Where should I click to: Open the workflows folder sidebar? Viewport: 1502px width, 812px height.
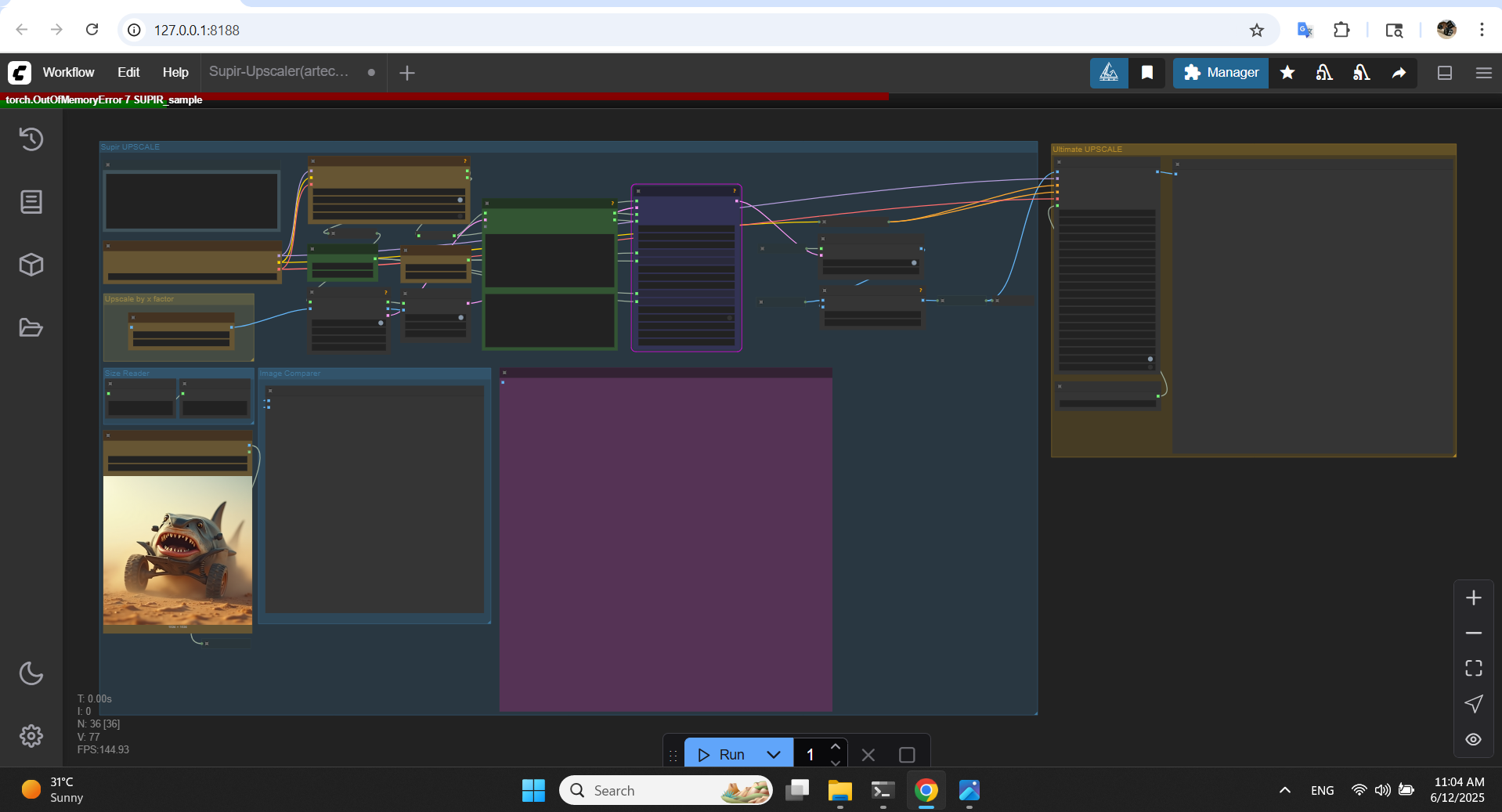[x=31, y=327]
